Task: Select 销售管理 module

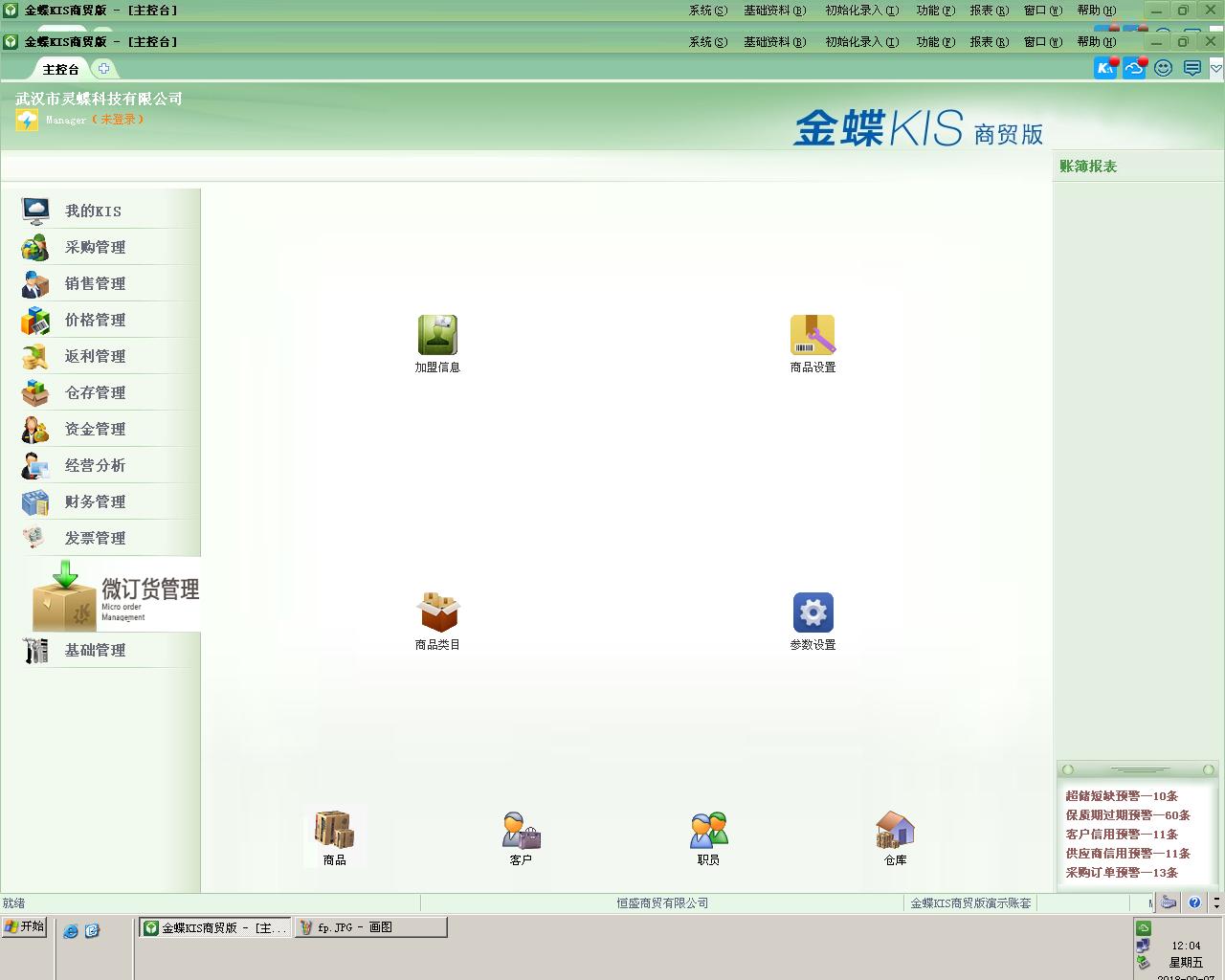Action: click(x=100, y=283)
